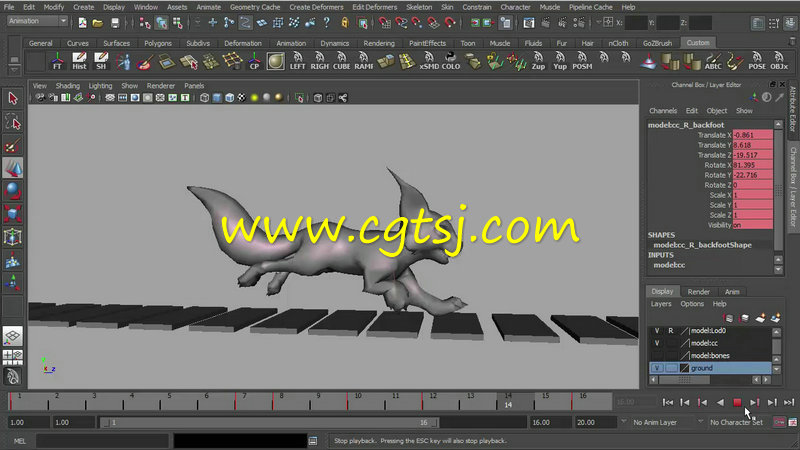800x450 pixels.
Task: Click the CUBE shelf script icon
Action: pyautogui.click(x=341, y=61)
